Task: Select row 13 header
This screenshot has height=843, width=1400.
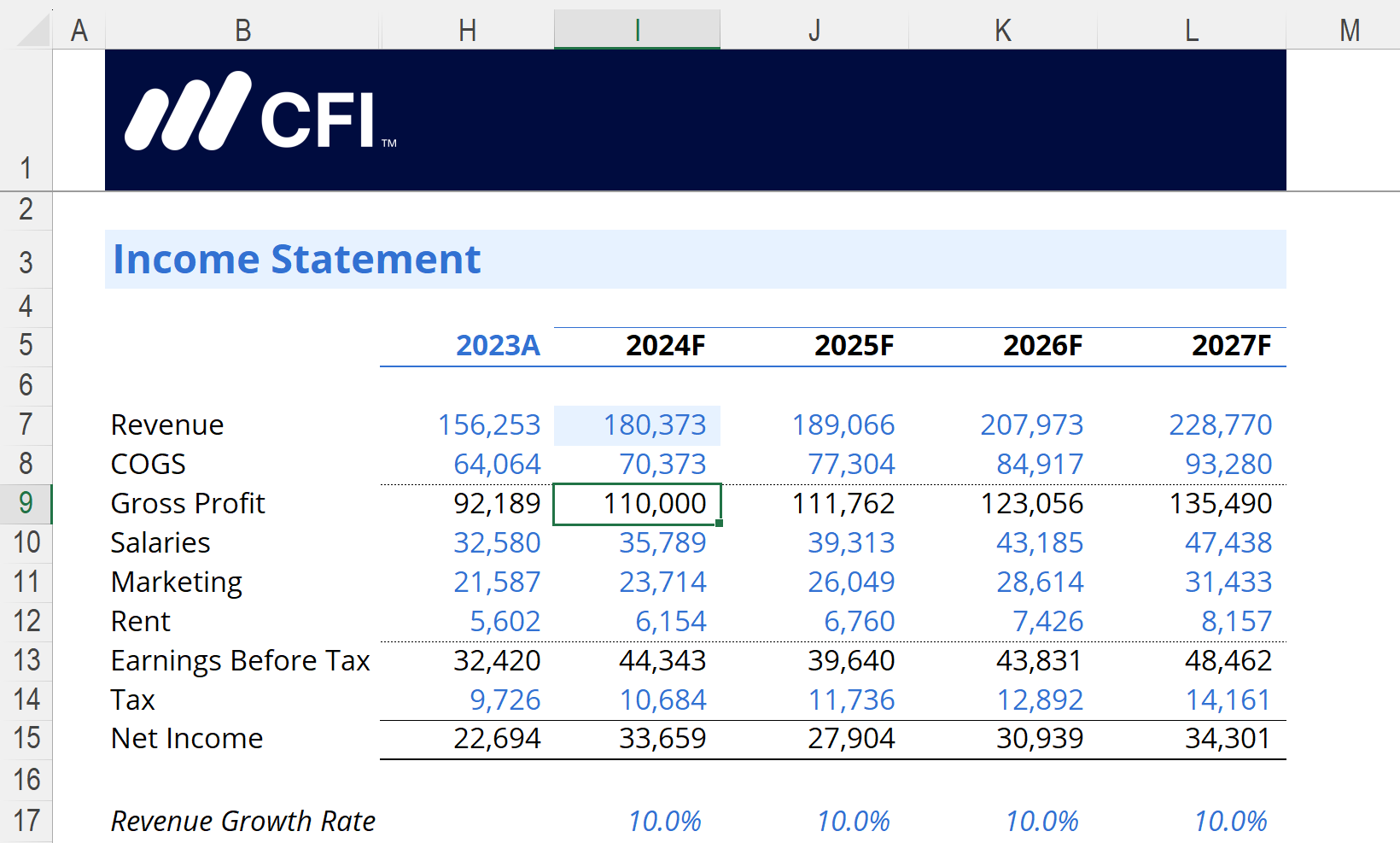Action: (x=26, y=660)
